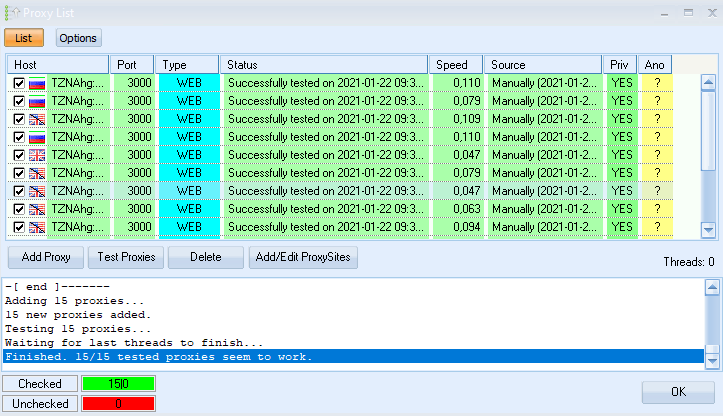
Task: Close the Proxy List window
Action: click(x=712, y=13)
